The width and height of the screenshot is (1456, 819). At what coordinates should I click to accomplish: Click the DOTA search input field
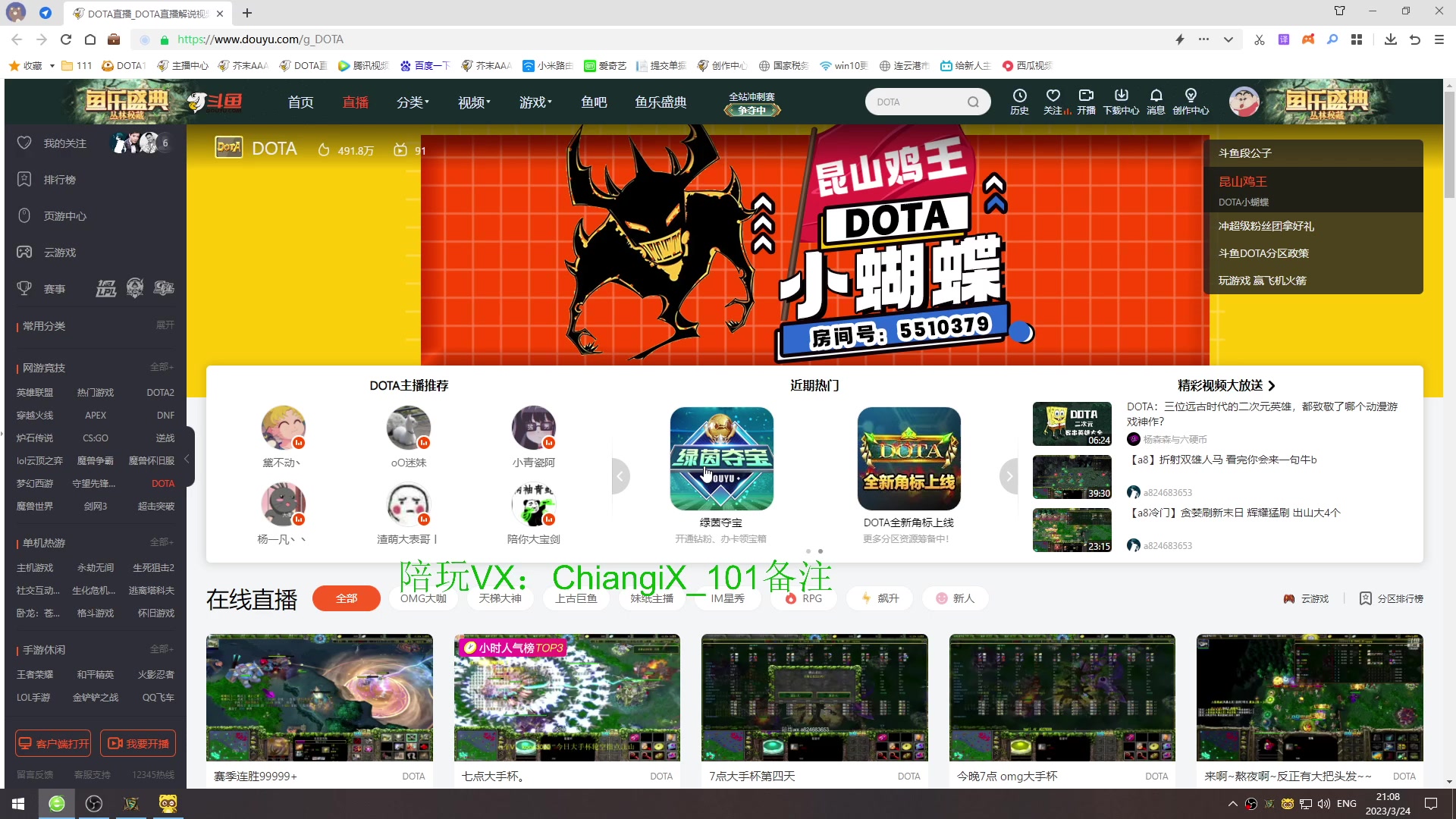pyautogui.click(x=918, y=102)
